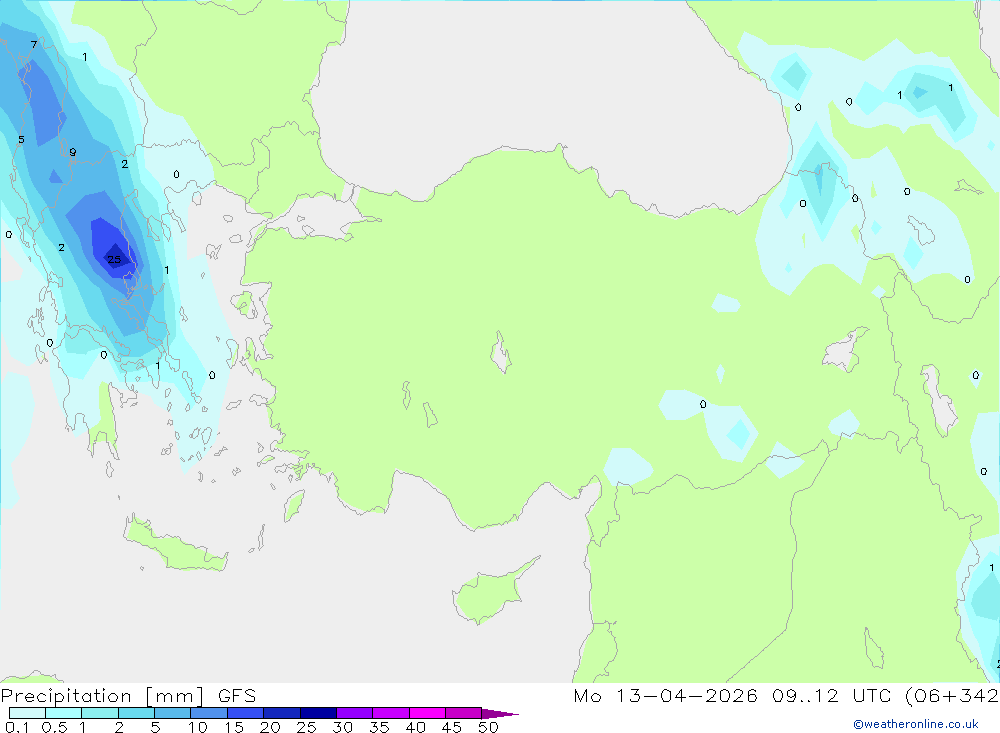Click the "5" precipitation value on map
The height and width of the screenshot is (733, 1000).
point(21,140)
